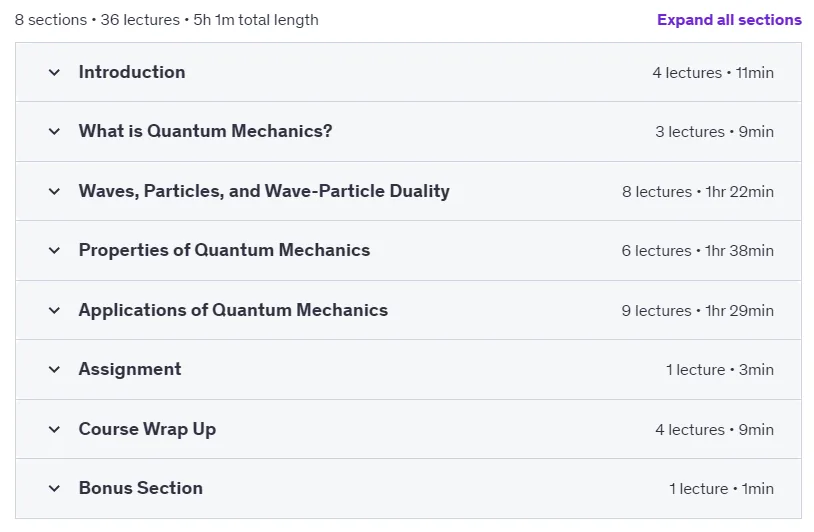Toggle chevron next to Properties of Quantum Mechanics
The image size is (814, 532).
54,250
